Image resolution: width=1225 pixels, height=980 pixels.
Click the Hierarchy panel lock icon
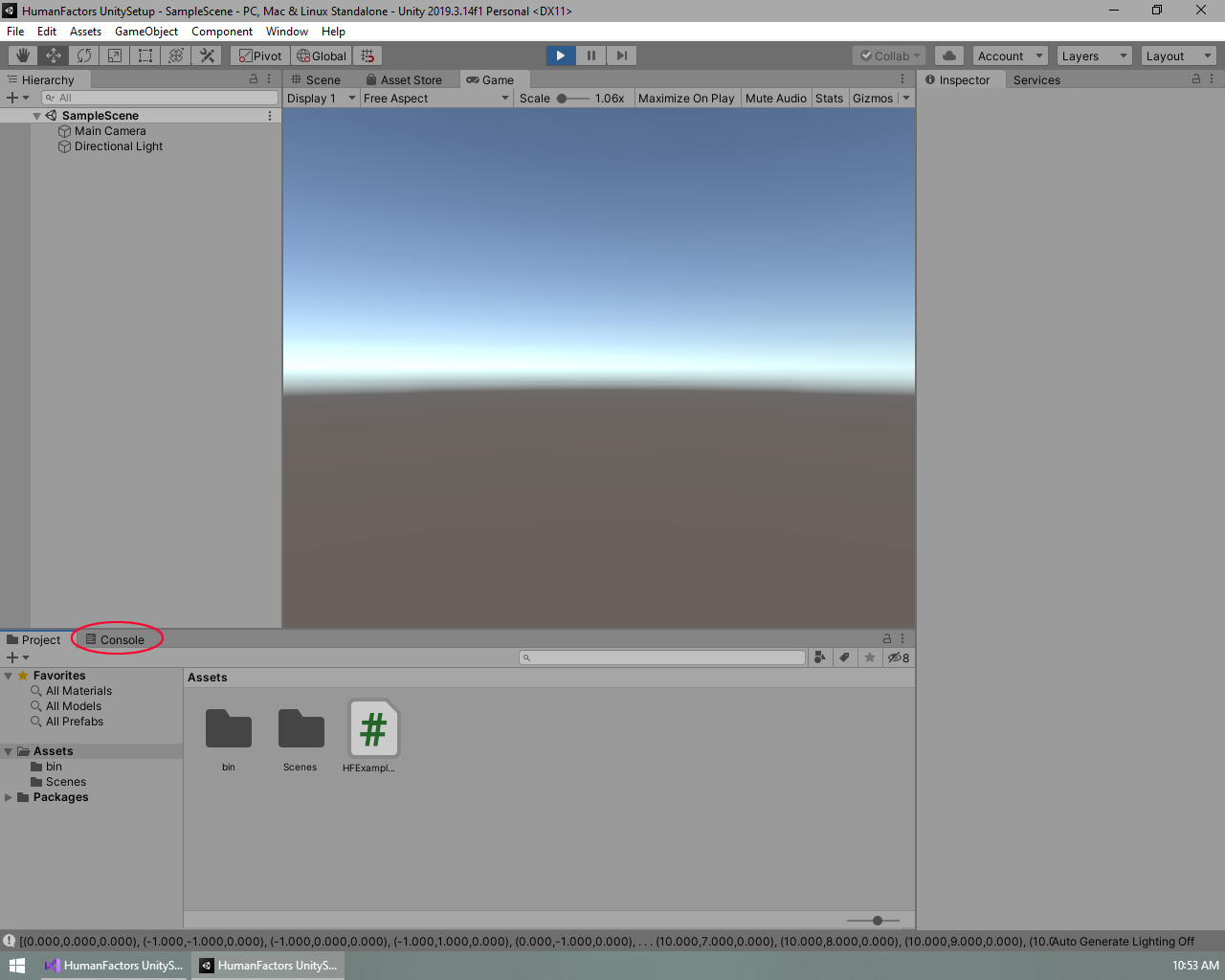254,79
